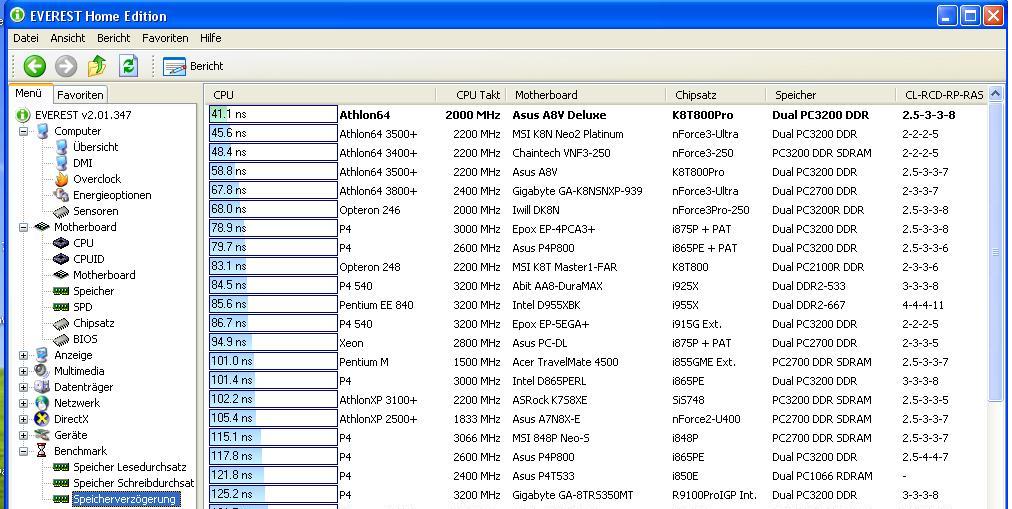Screen dimensions: 1012x509
Task: Expand the Geräte tree node
Action: 23,435
